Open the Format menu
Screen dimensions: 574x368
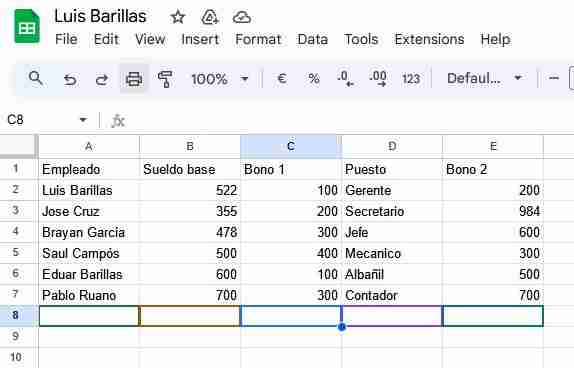point(258,39)
